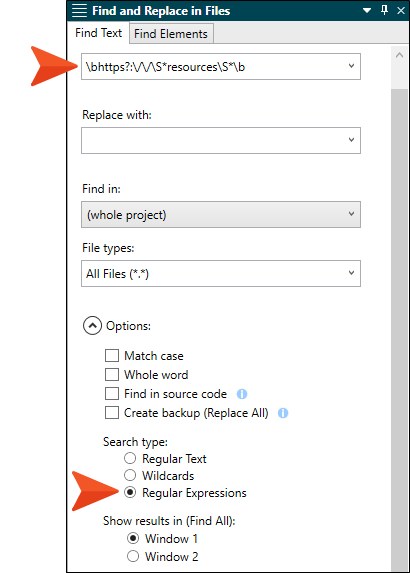
Task: Show info for Create backup option
Action: coord(283,413)
